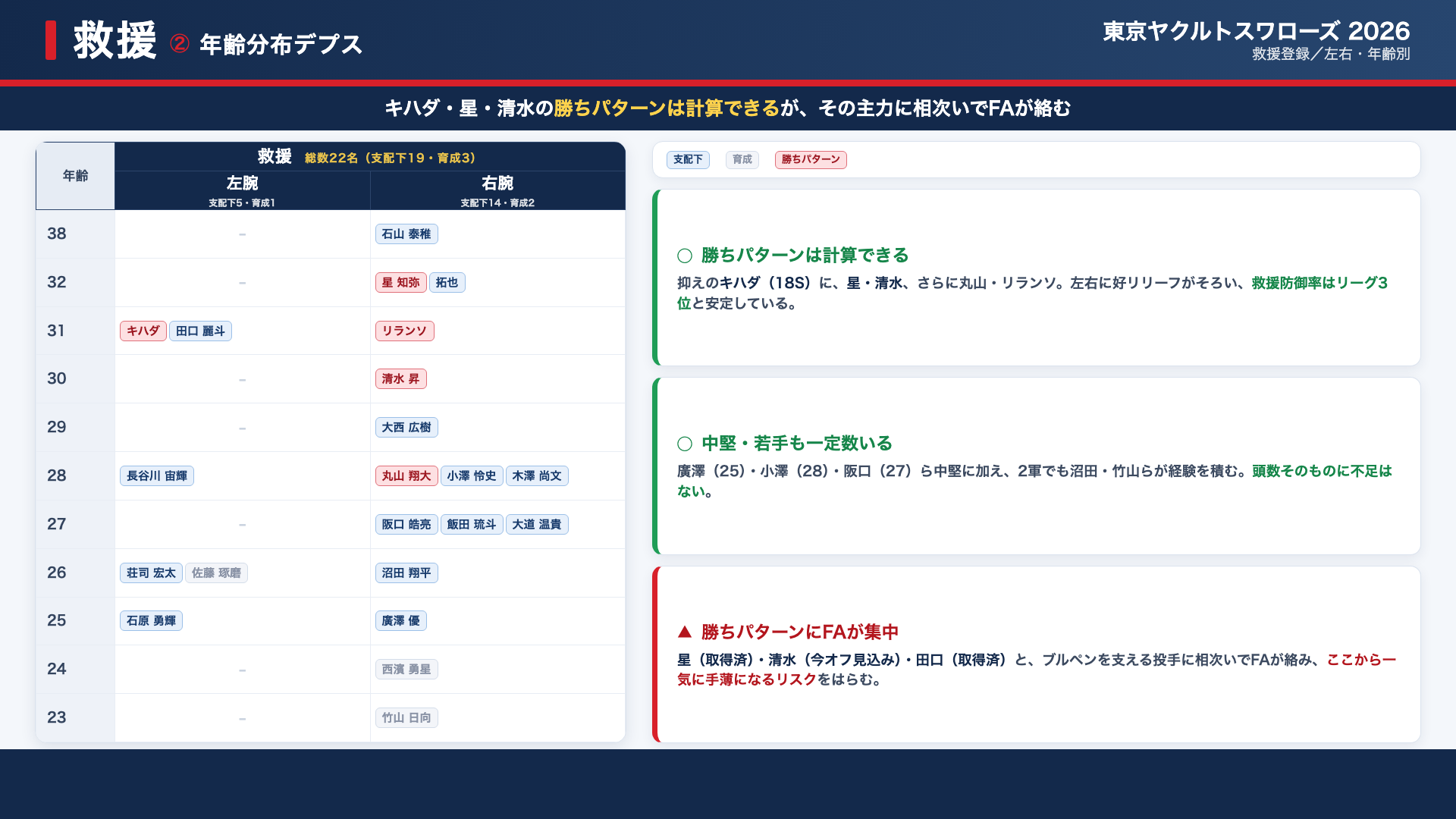Screen dimensions: 1456x819
Task: Click the 年齢 header cell
Action: [75, 176]
